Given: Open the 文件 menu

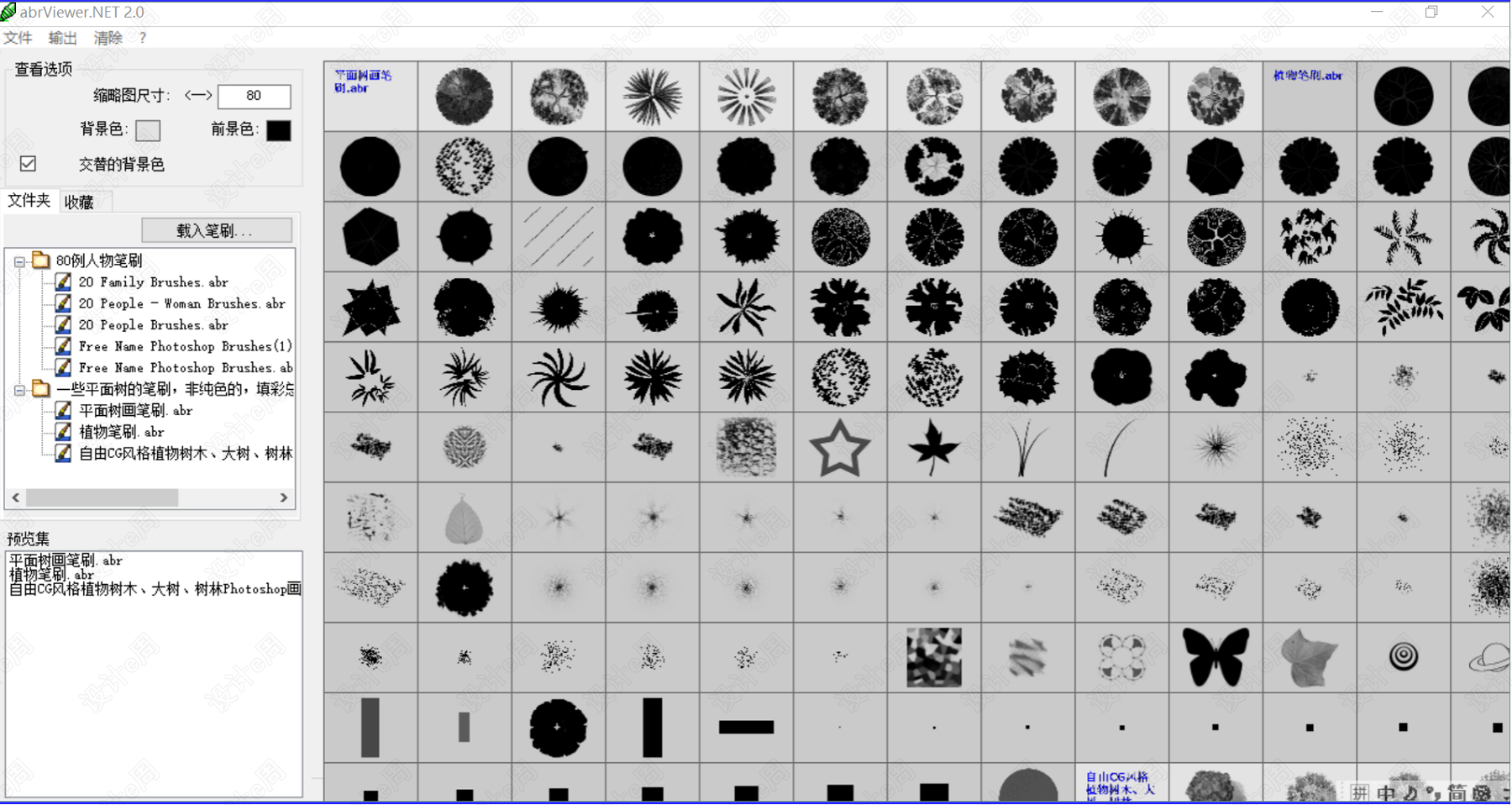Looking at the screenshot, I should pos(18,38).
